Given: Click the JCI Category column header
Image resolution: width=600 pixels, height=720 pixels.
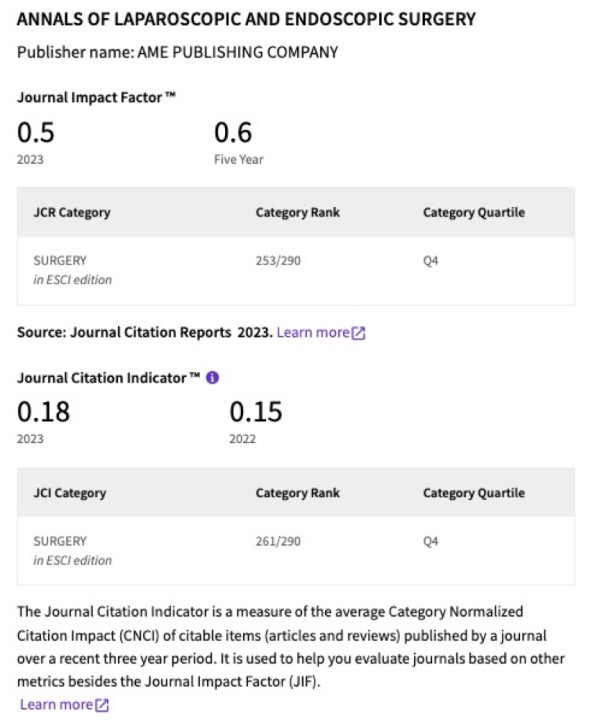Looking at the screenshot, I should click(70, 493).
